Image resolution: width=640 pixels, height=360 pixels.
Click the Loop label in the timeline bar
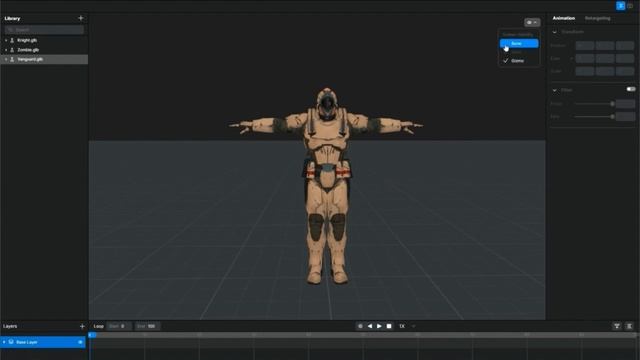click(98, 326)
